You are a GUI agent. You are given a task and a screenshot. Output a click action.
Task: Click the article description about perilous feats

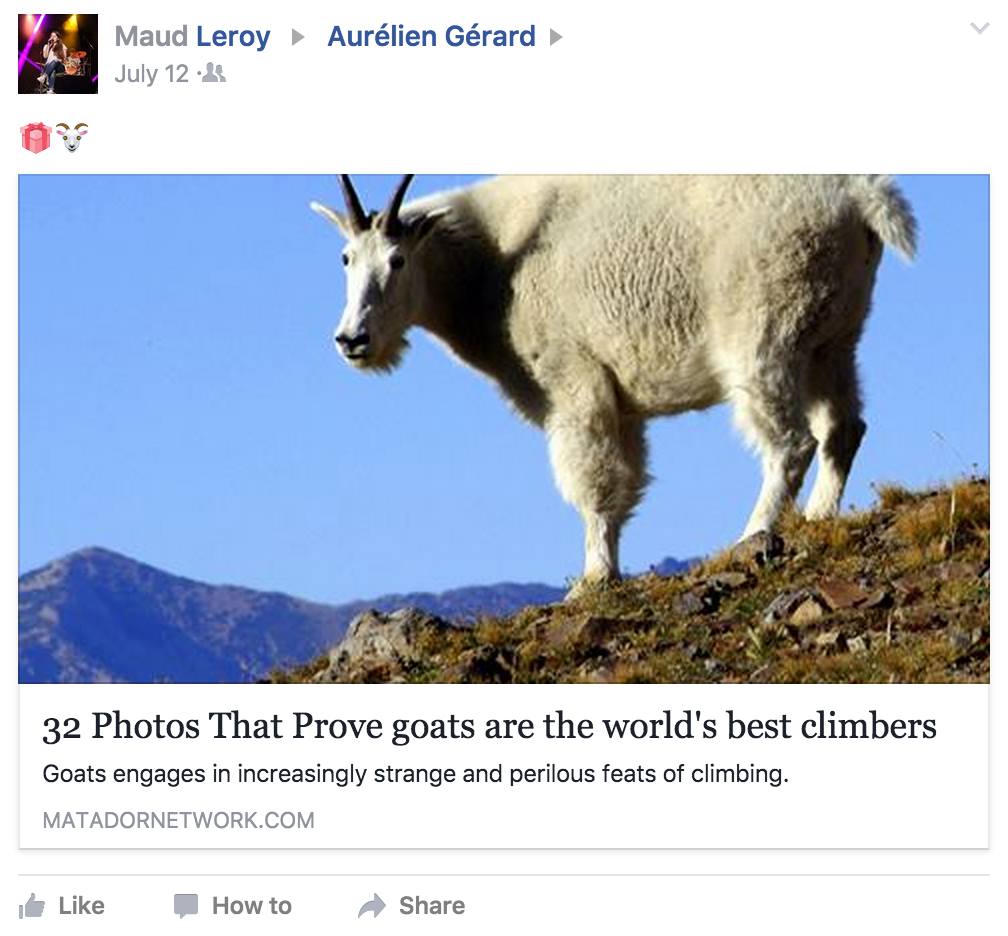(x=415, y=774)
